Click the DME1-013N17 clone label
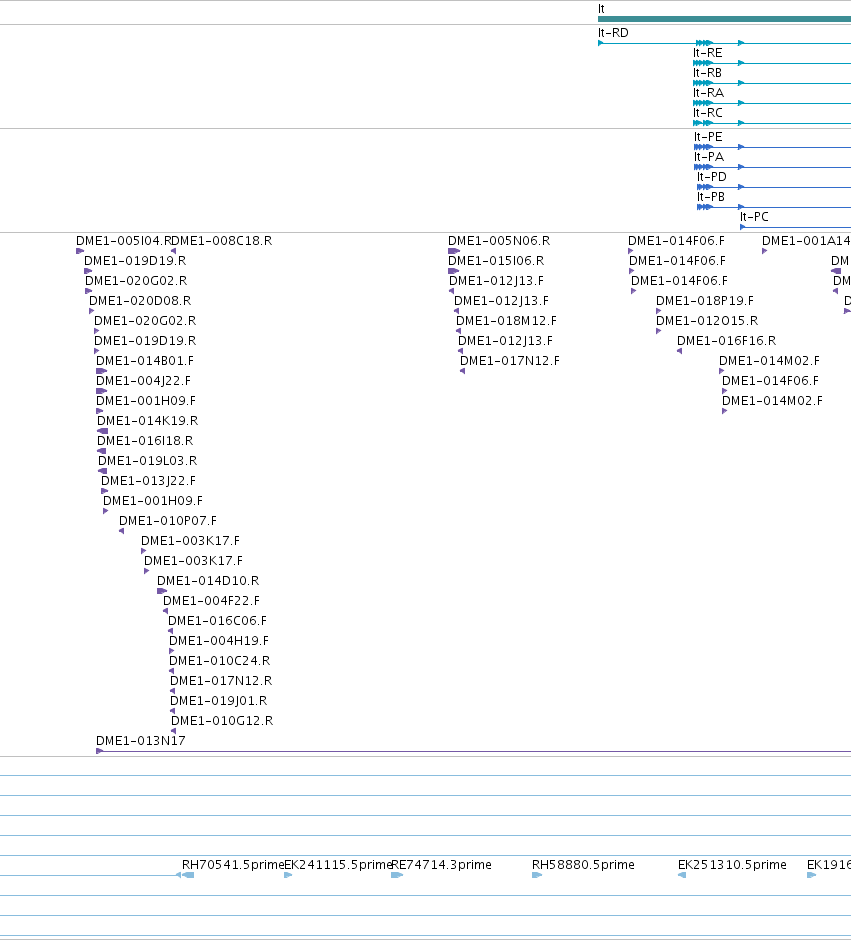The image size is (851, 940). coord(141,740)
